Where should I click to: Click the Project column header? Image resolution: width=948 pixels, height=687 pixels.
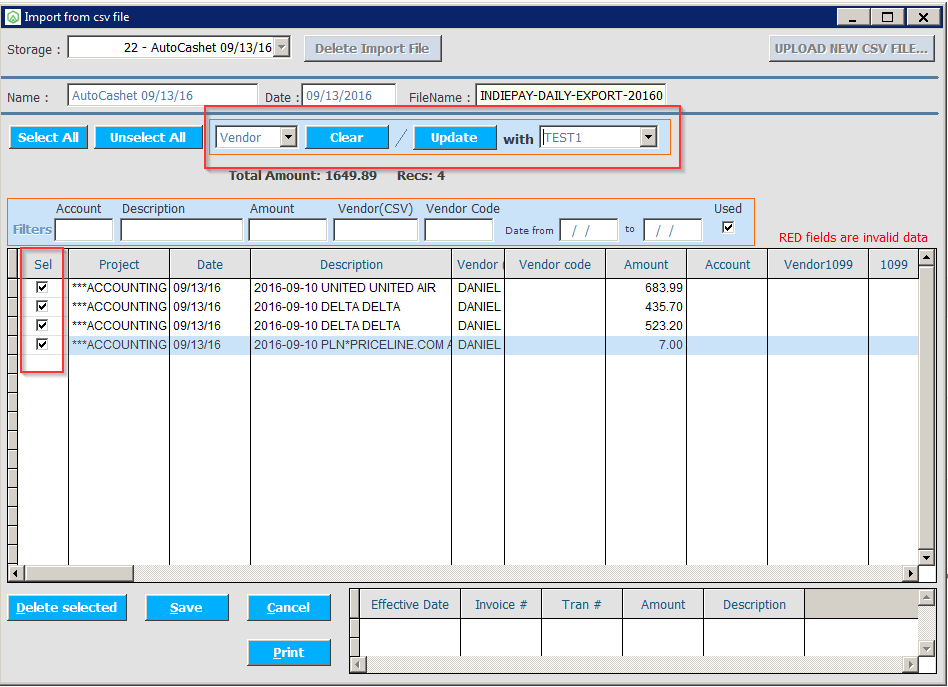click(119, 264)
